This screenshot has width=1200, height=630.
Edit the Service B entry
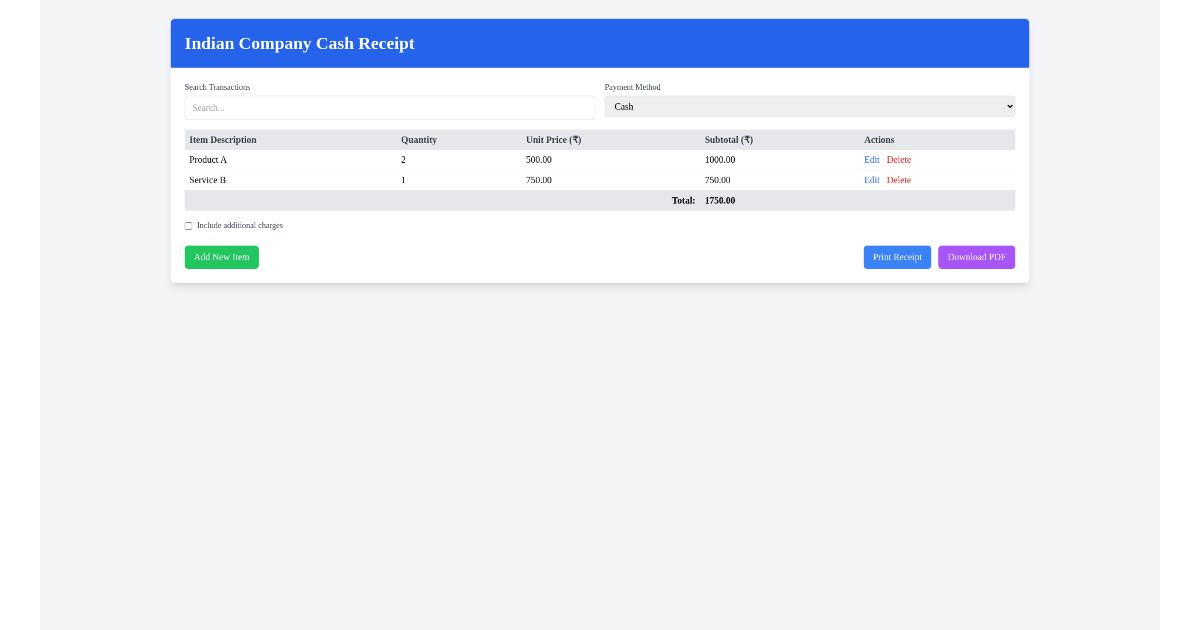(871, 180)
